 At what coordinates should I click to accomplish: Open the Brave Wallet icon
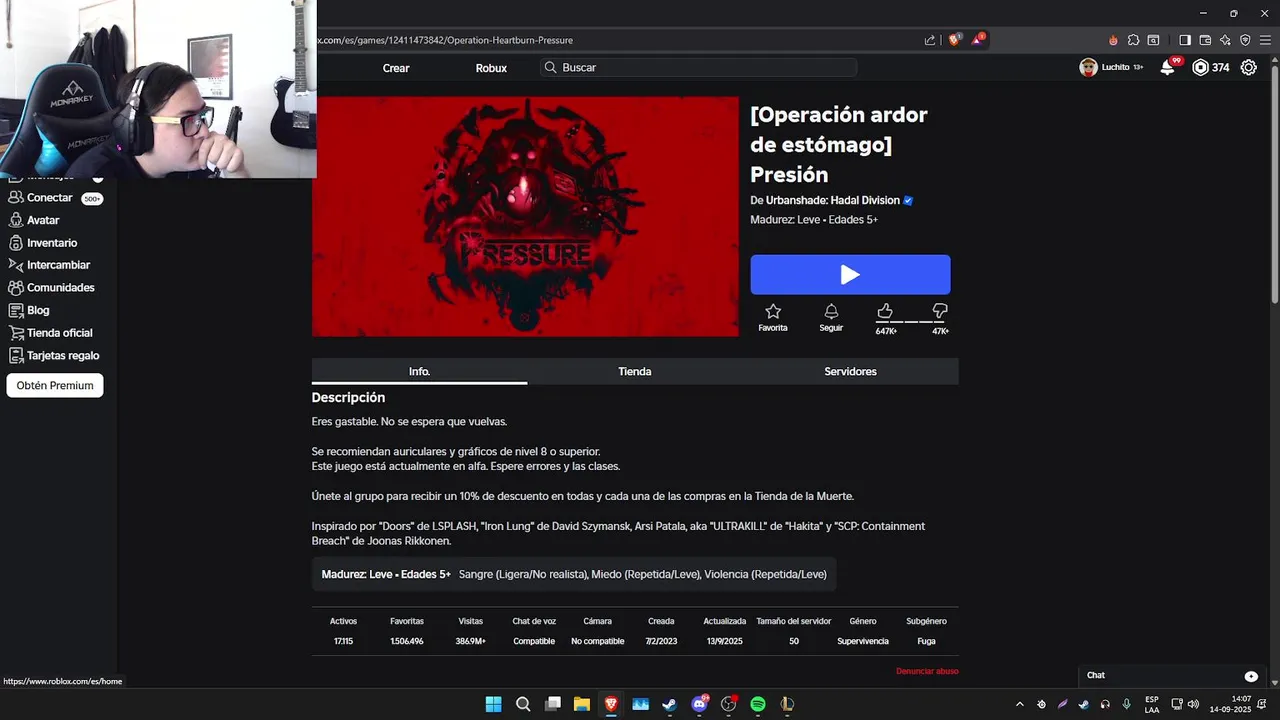click(1205, 40)
